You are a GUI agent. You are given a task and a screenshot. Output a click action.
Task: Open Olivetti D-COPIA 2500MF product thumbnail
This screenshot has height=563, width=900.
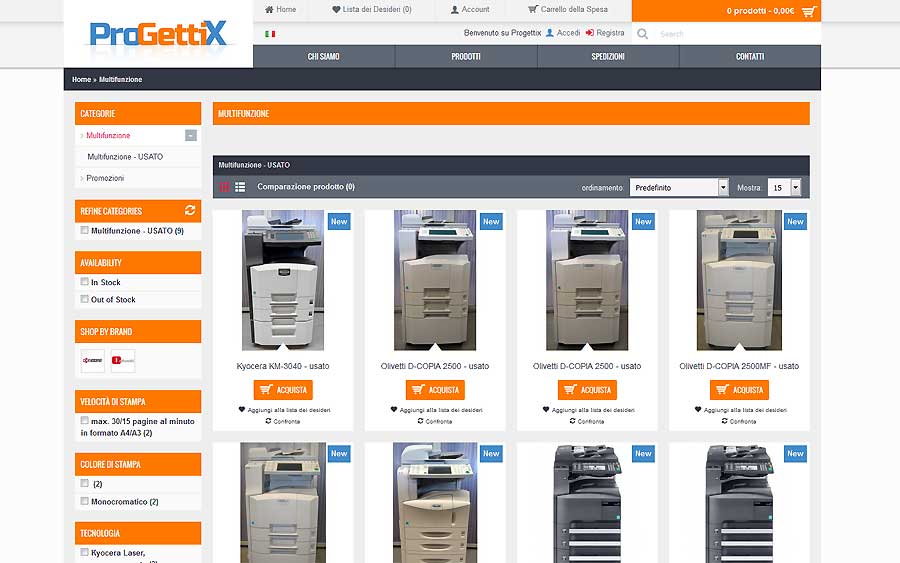(739, 280)
